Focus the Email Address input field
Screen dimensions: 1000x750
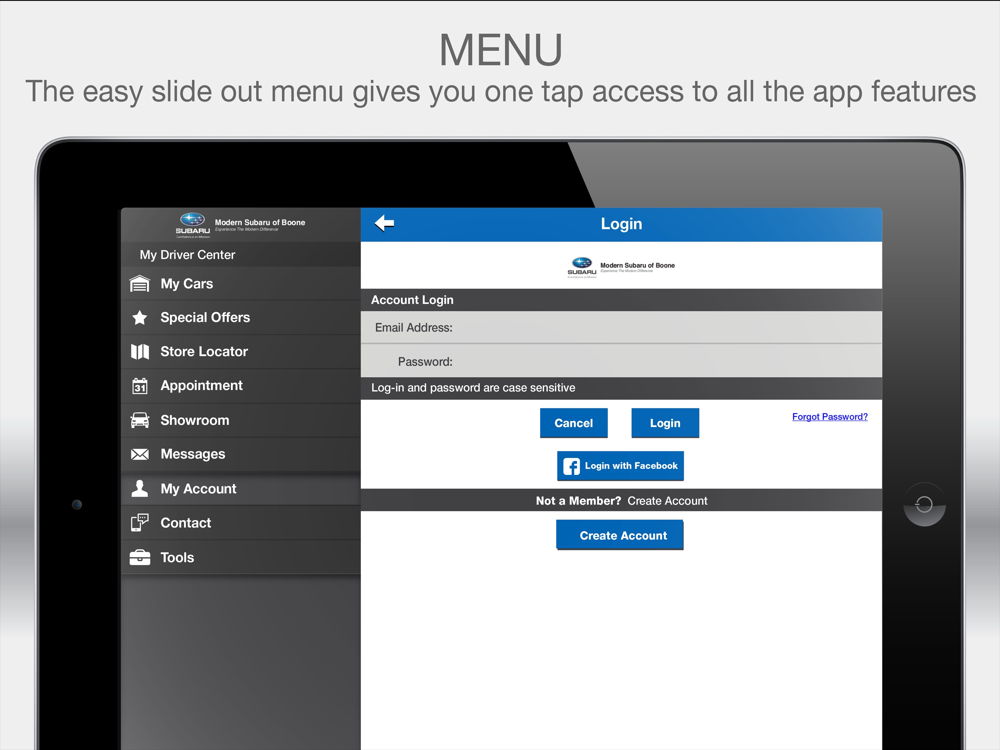click(x=665, y=328)
